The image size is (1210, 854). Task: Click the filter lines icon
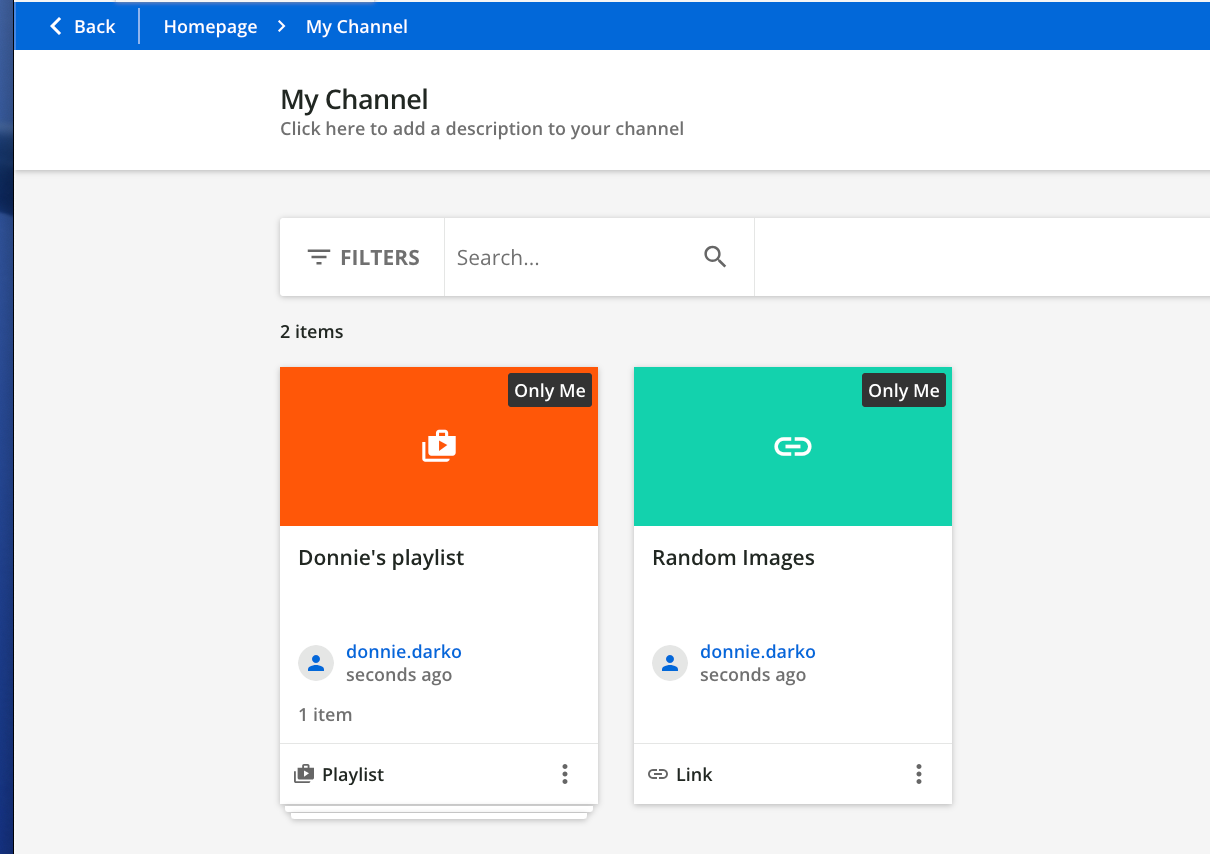coord(319,258)
